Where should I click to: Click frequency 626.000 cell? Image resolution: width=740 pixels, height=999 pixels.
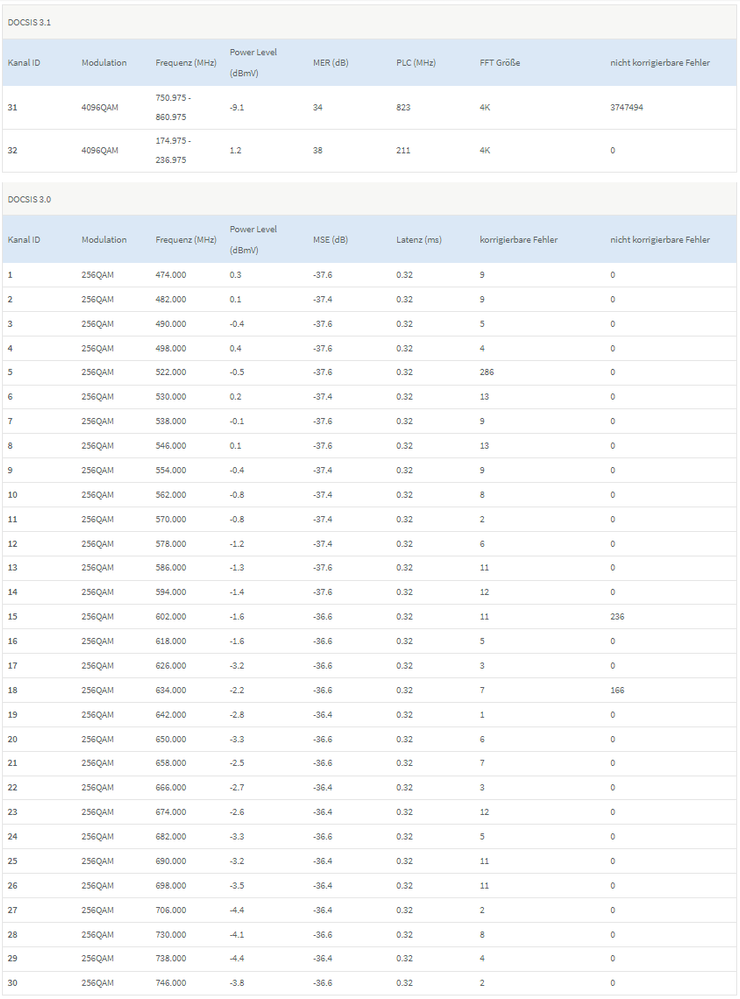(x=171, y=666)
